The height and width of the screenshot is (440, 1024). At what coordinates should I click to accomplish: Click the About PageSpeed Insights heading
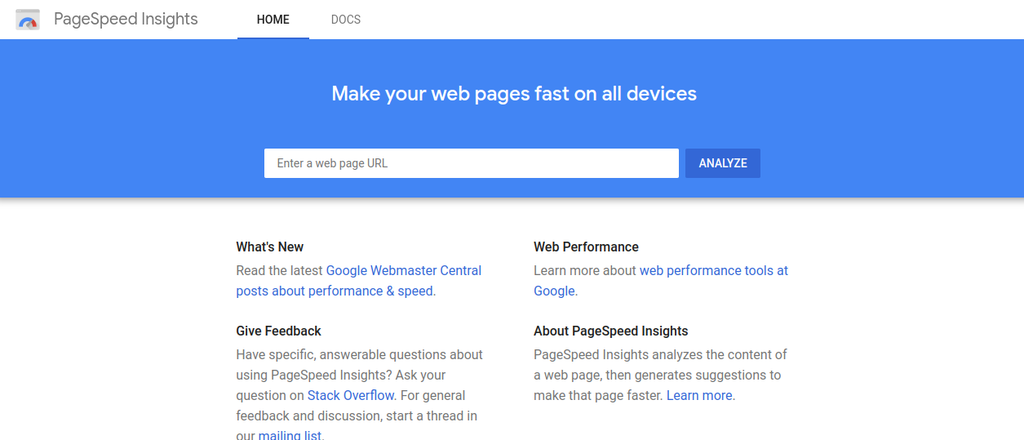click(611, 331)
